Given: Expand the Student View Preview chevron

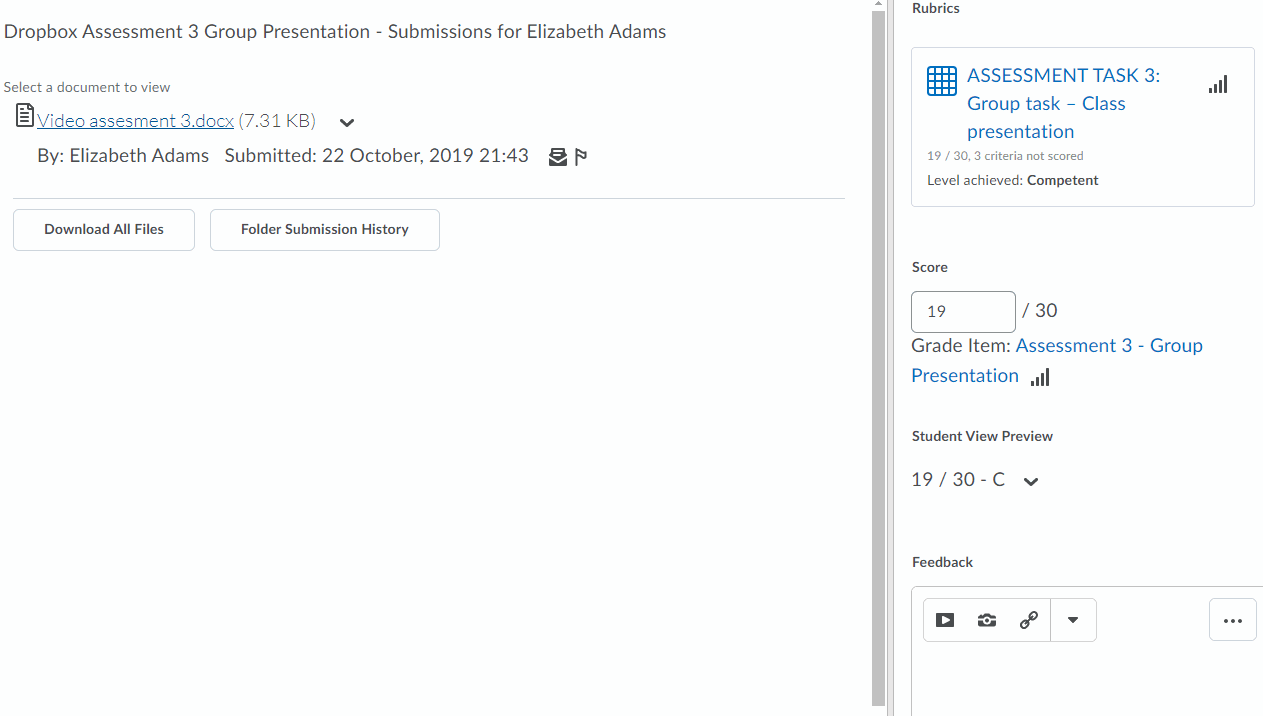Looking at the screenshot, I should [1030, 482].
